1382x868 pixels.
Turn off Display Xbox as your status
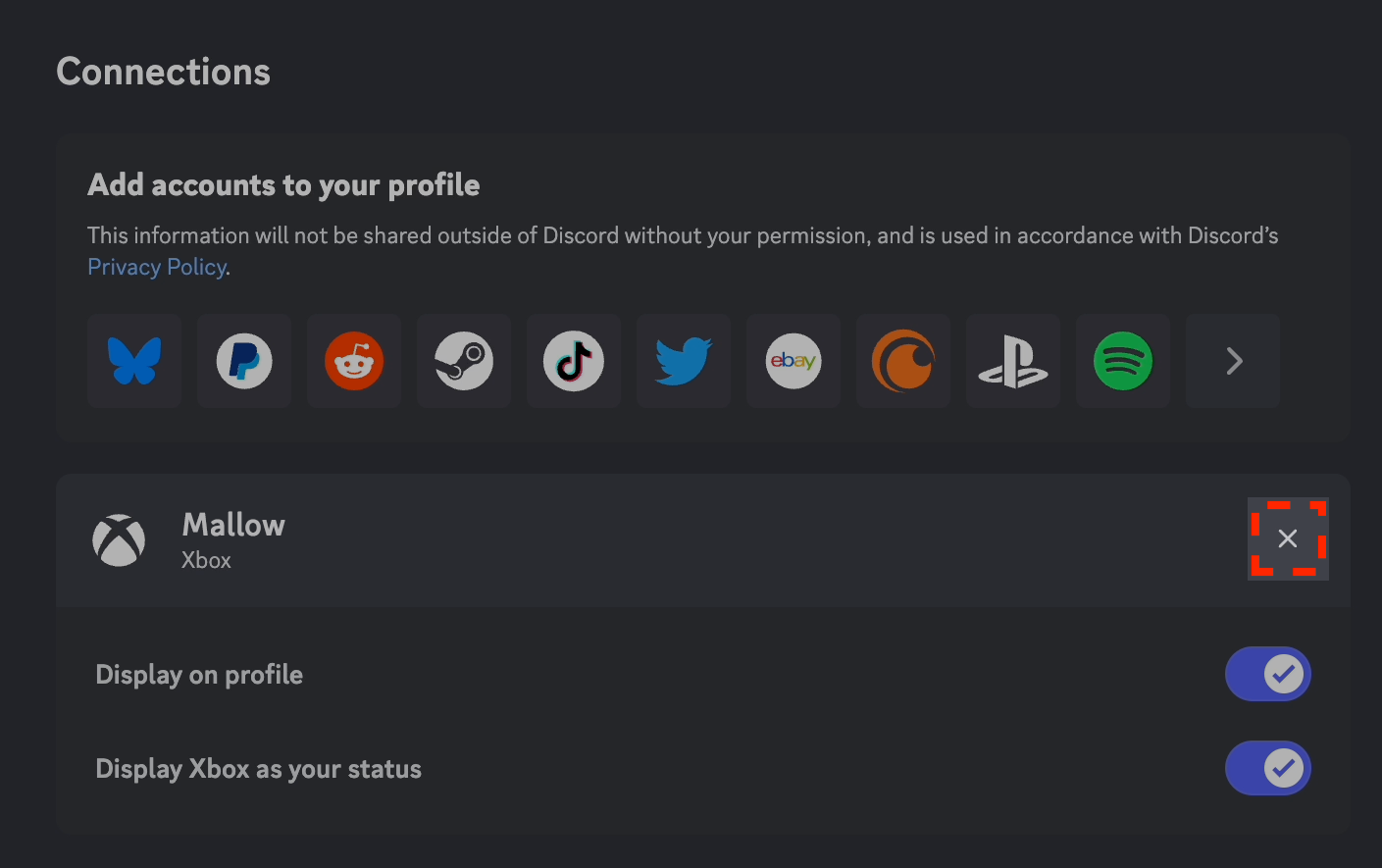point(1268,768)
